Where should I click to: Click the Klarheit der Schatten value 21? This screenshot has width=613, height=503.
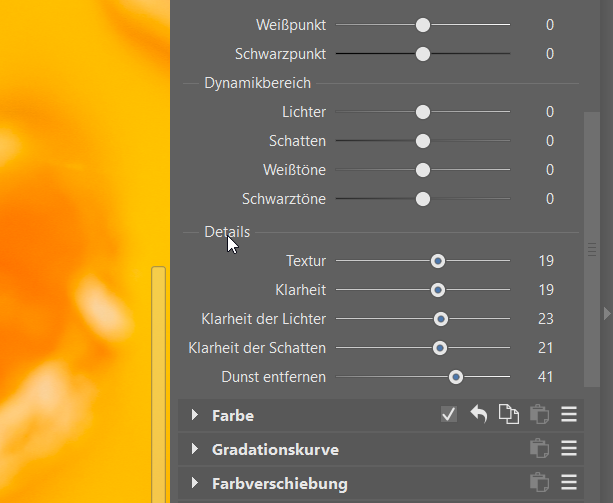point(546,348)
